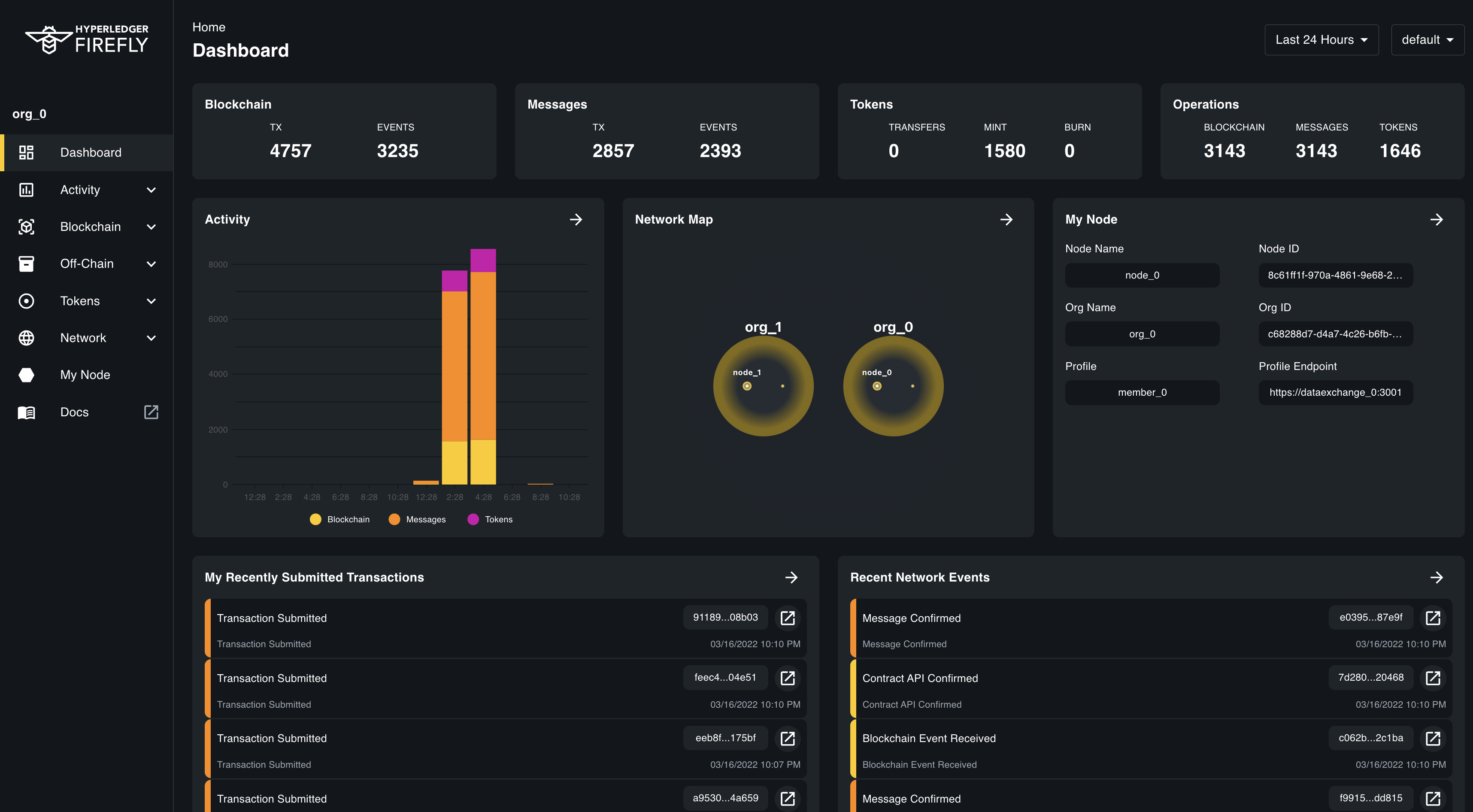Switch to the full Activity view via arrow

coord(576,219)
